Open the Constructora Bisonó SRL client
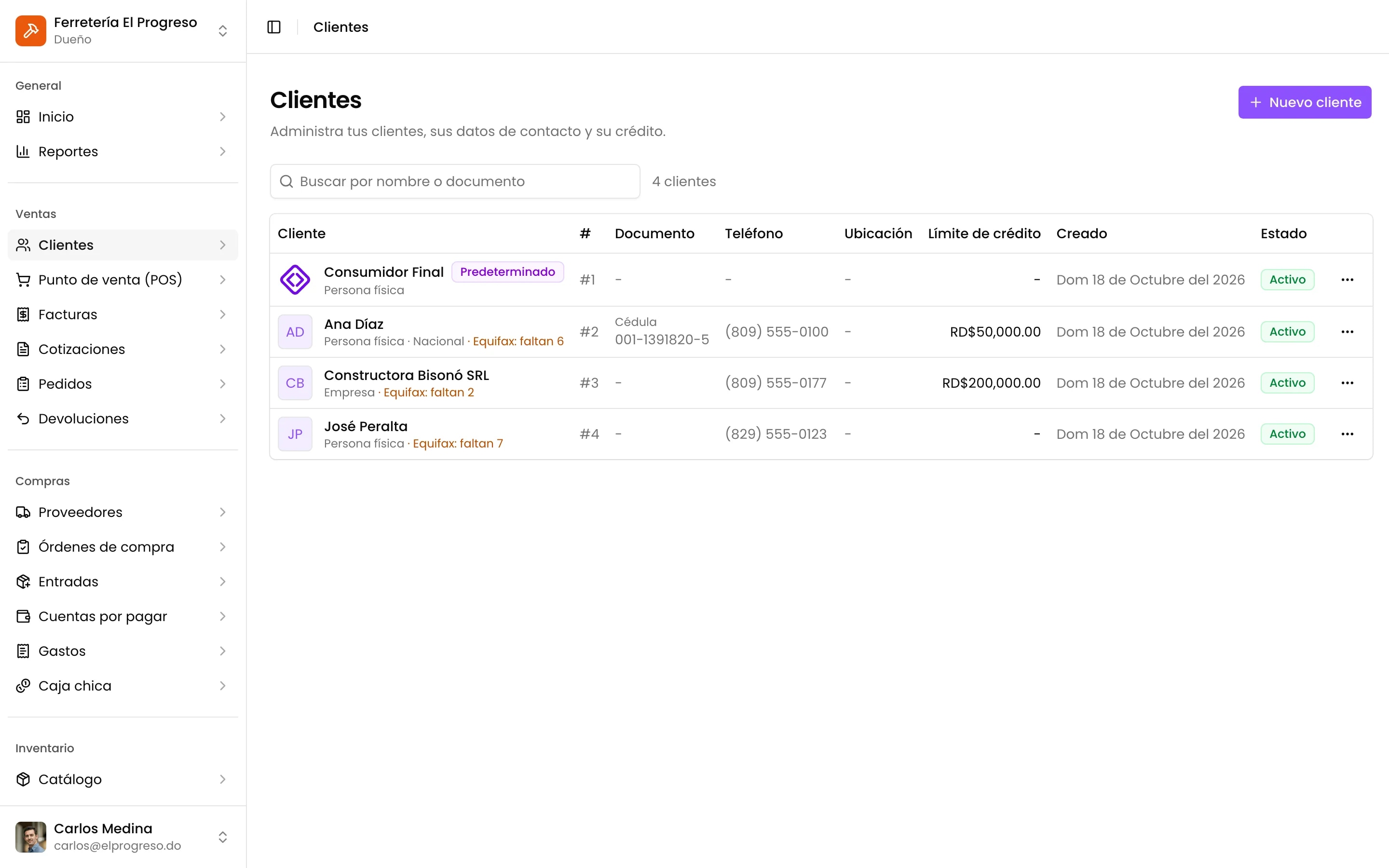 pos(406,376)
